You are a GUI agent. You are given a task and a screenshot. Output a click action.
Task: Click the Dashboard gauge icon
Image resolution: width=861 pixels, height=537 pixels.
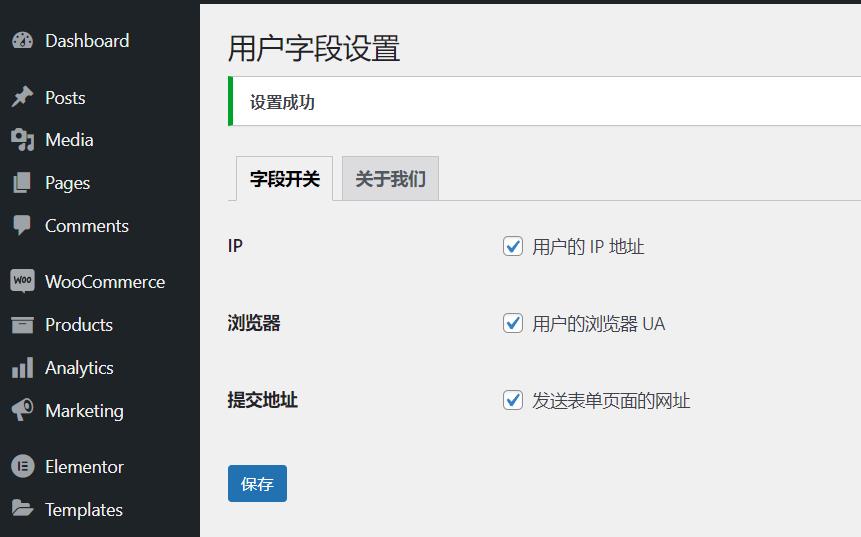click(x=22, y=41)
